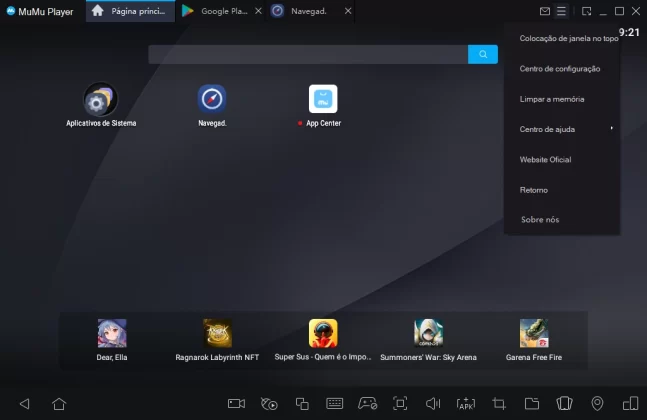
Task: Open the virtual location pin icon
Action: point(597,403)
